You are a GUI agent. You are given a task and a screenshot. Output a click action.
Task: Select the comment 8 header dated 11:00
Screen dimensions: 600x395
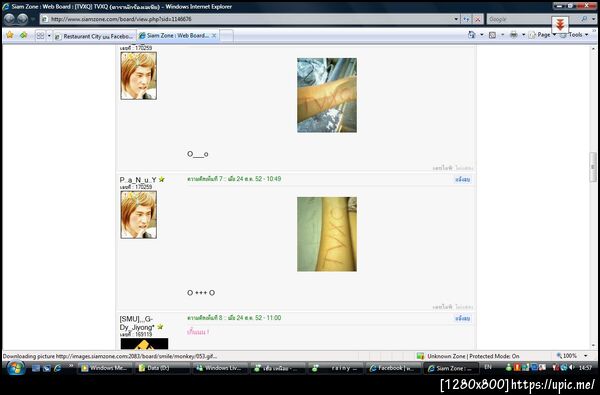(x=234, y=318)
